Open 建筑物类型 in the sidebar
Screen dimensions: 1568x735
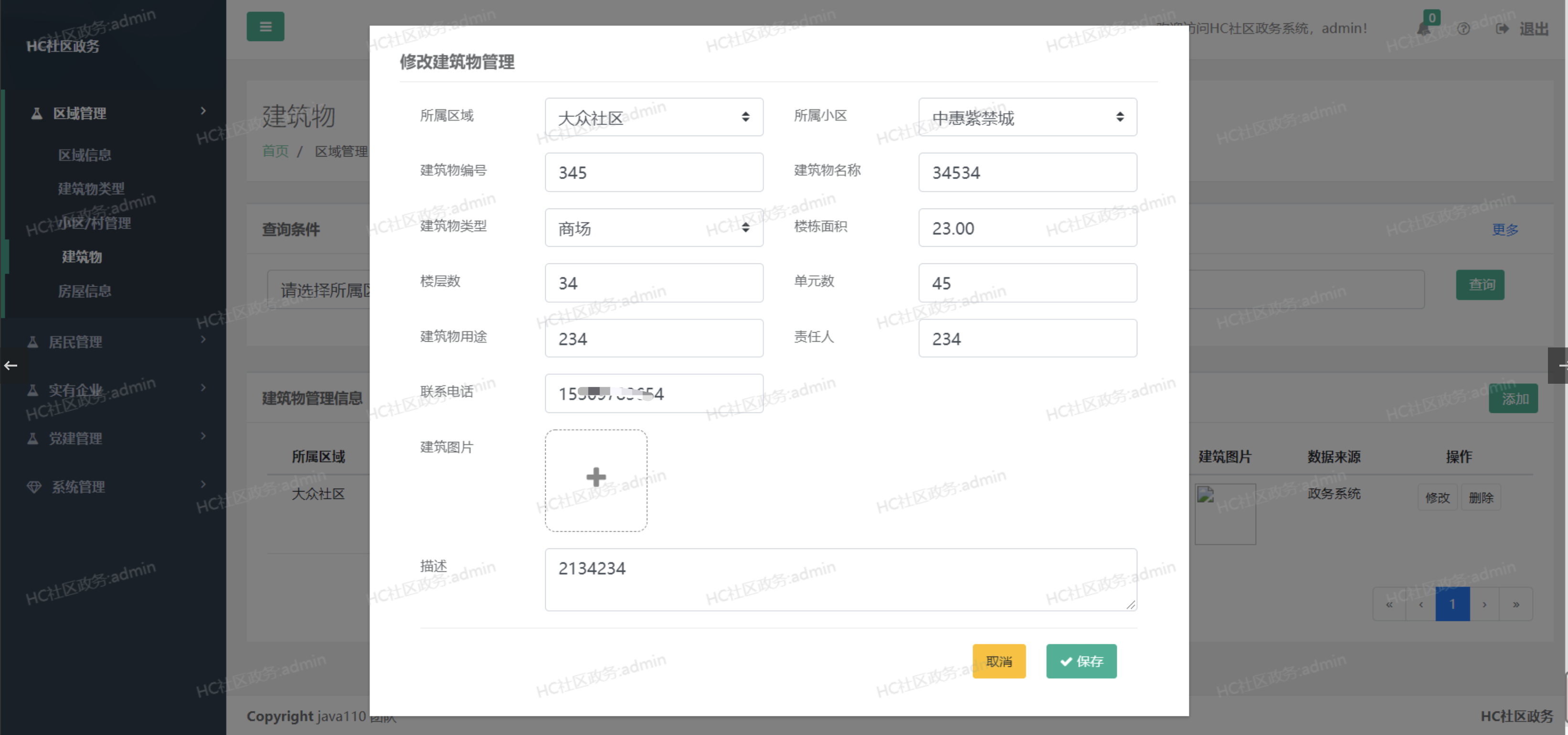point(91,189)
